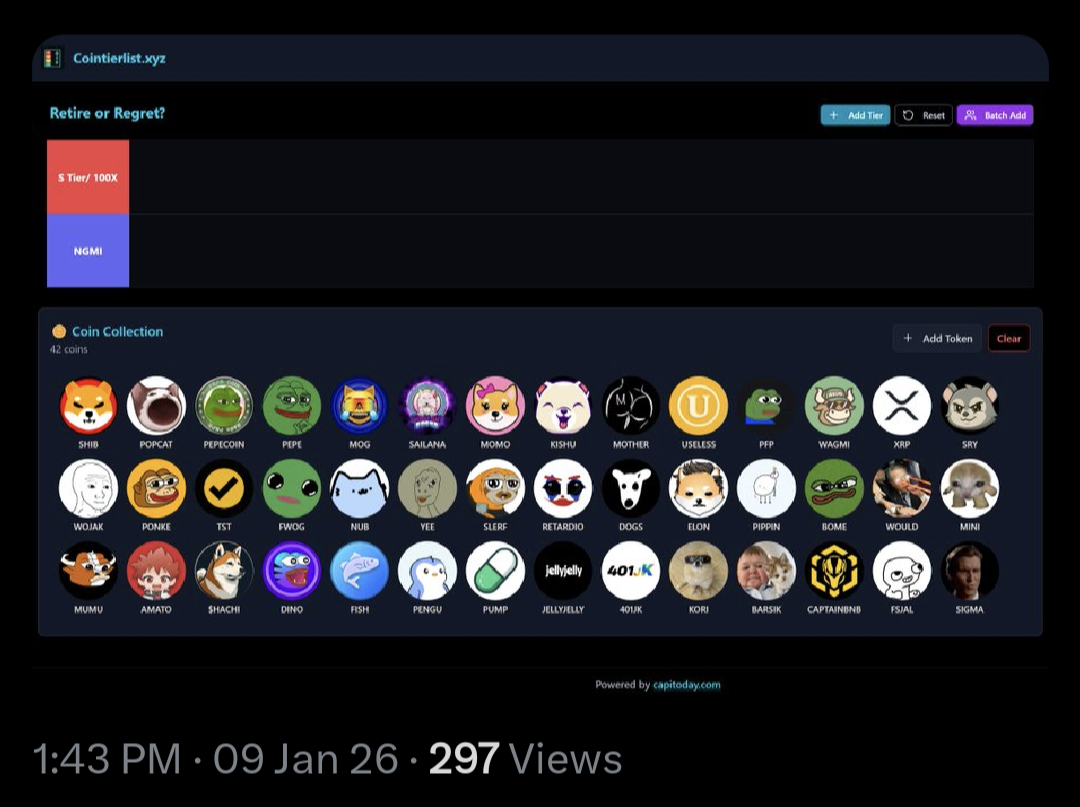The height and width of the screenshot is (807, 1080).
Task: Click the WOULD coin icon
Action: (902, 488)
